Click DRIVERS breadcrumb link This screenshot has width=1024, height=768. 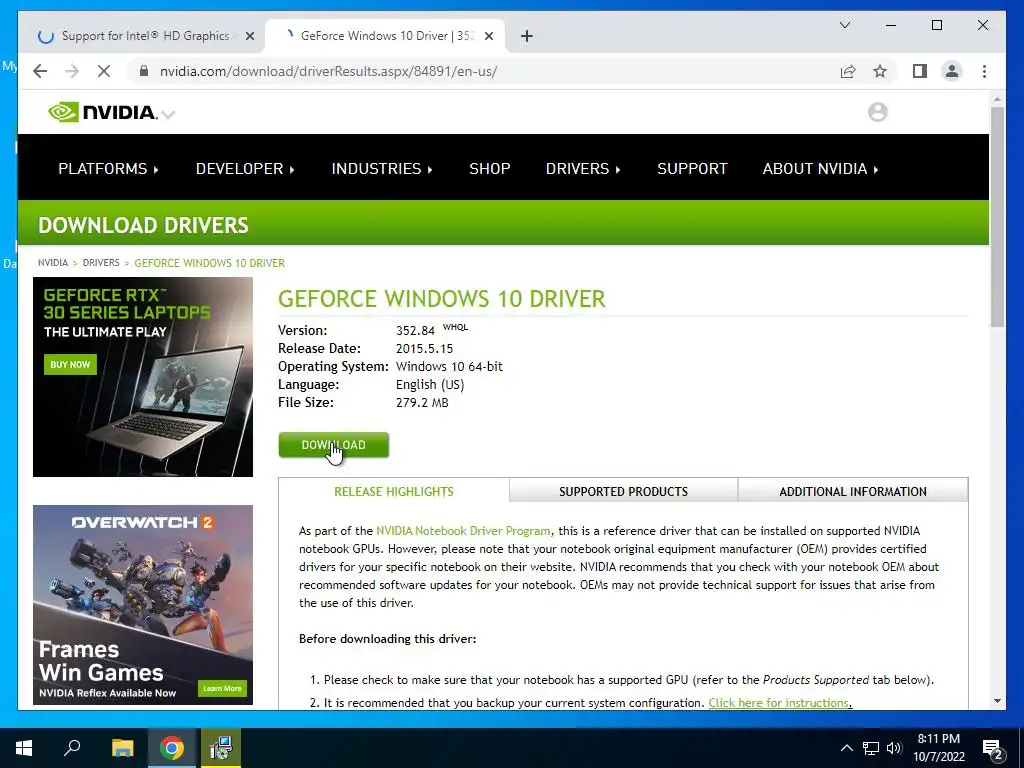(101, 263)
